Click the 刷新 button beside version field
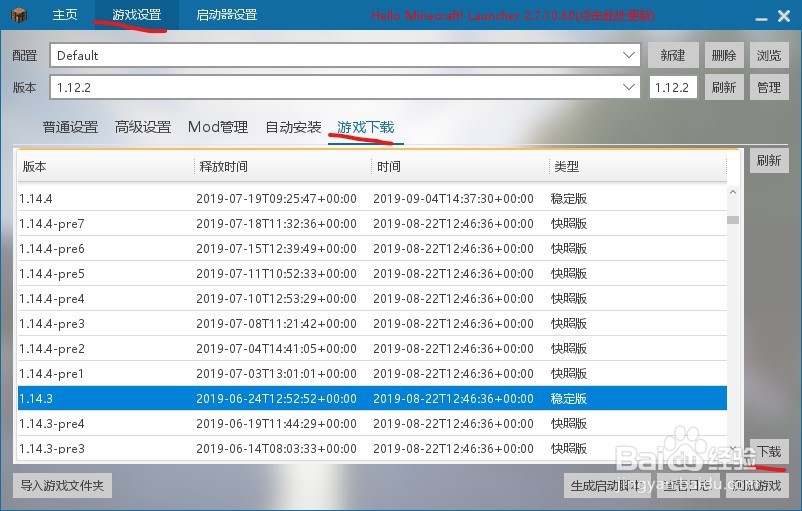The width and height of the screenshot is (802, 511). [723, 87]
